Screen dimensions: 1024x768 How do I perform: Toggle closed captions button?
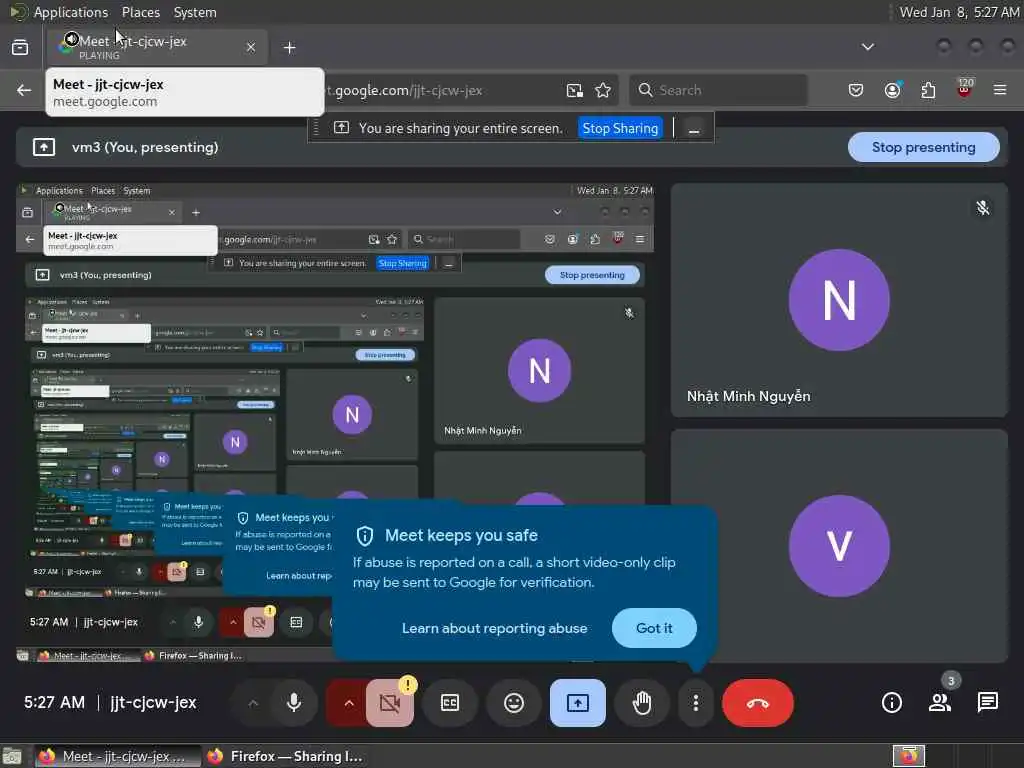450,703
